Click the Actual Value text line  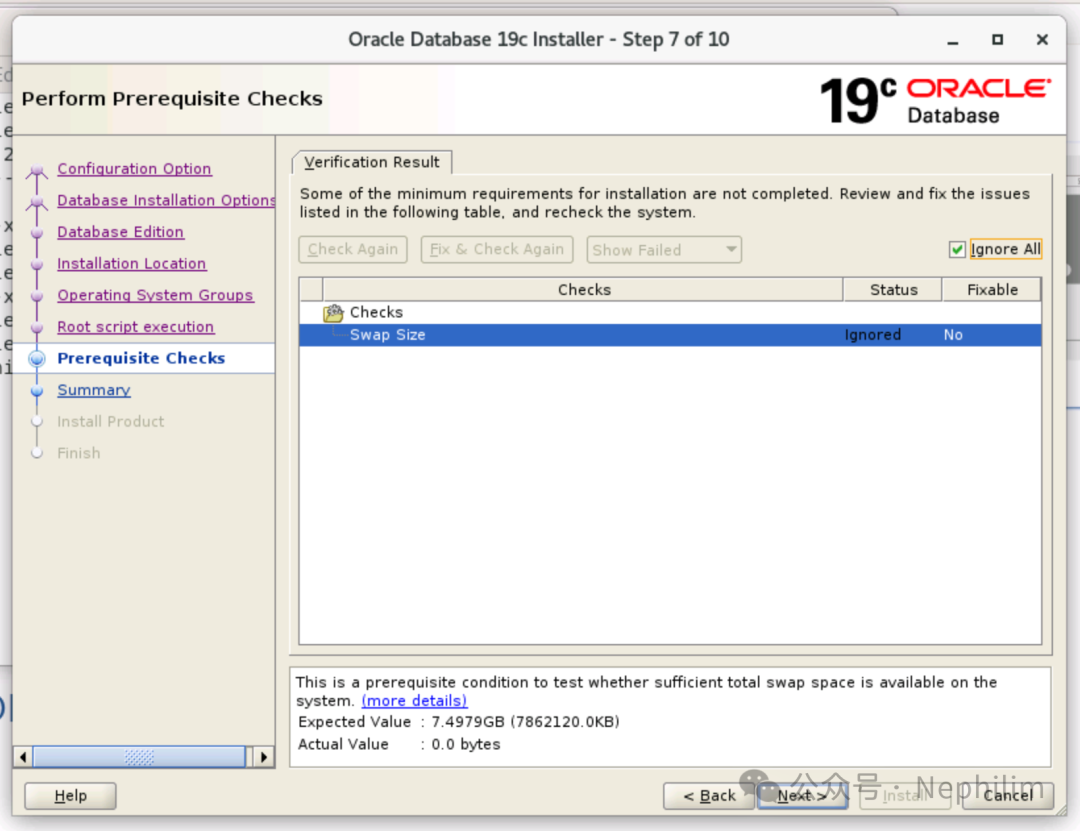point(399,744)
